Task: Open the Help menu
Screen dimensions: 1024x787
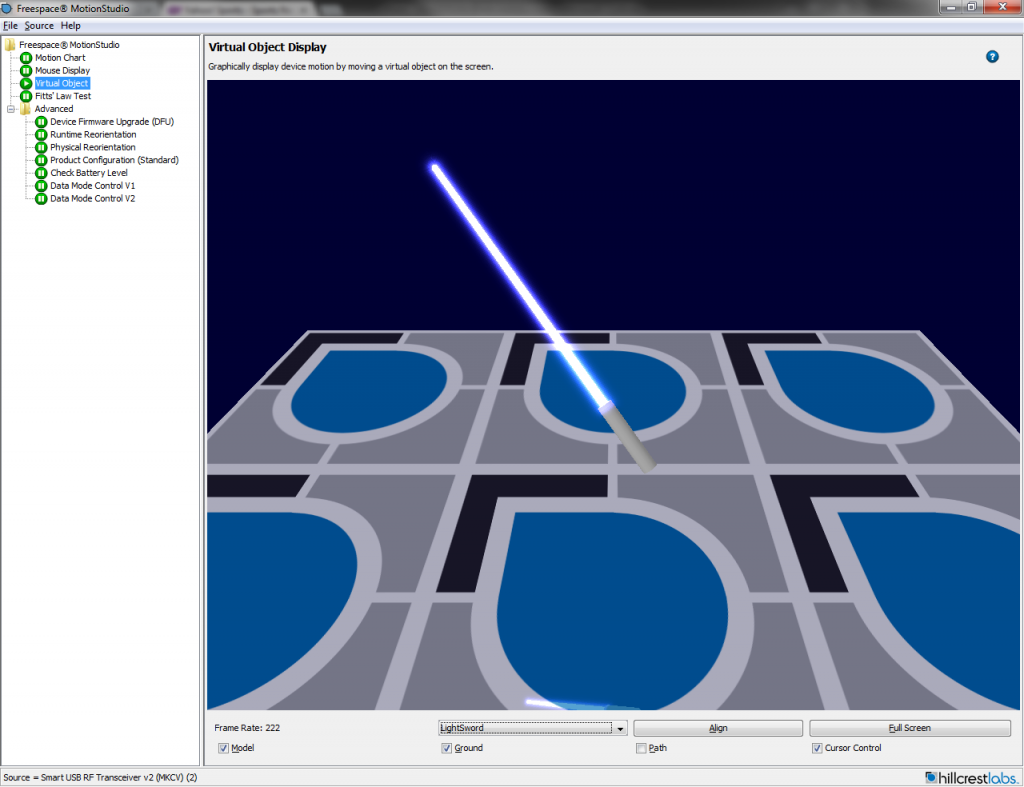Action: (71, 25)
